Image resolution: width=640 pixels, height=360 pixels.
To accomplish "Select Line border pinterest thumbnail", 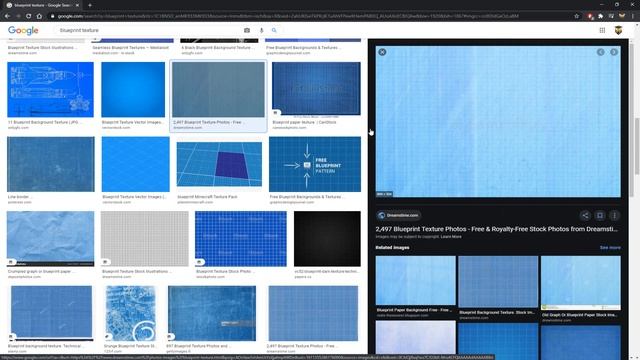I will coord(51,164).
